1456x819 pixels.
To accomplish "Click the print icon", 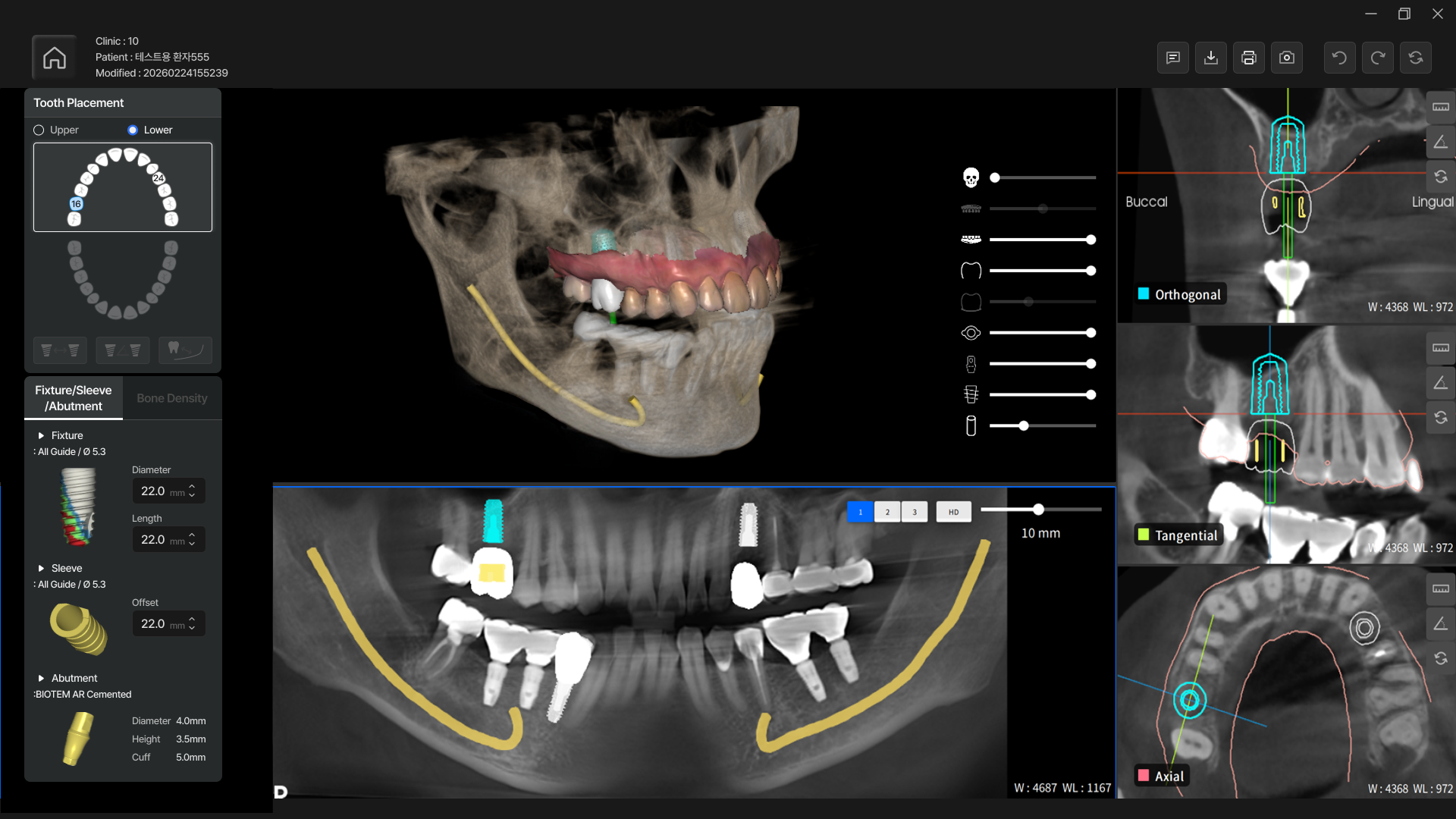I will [1249, 58].
